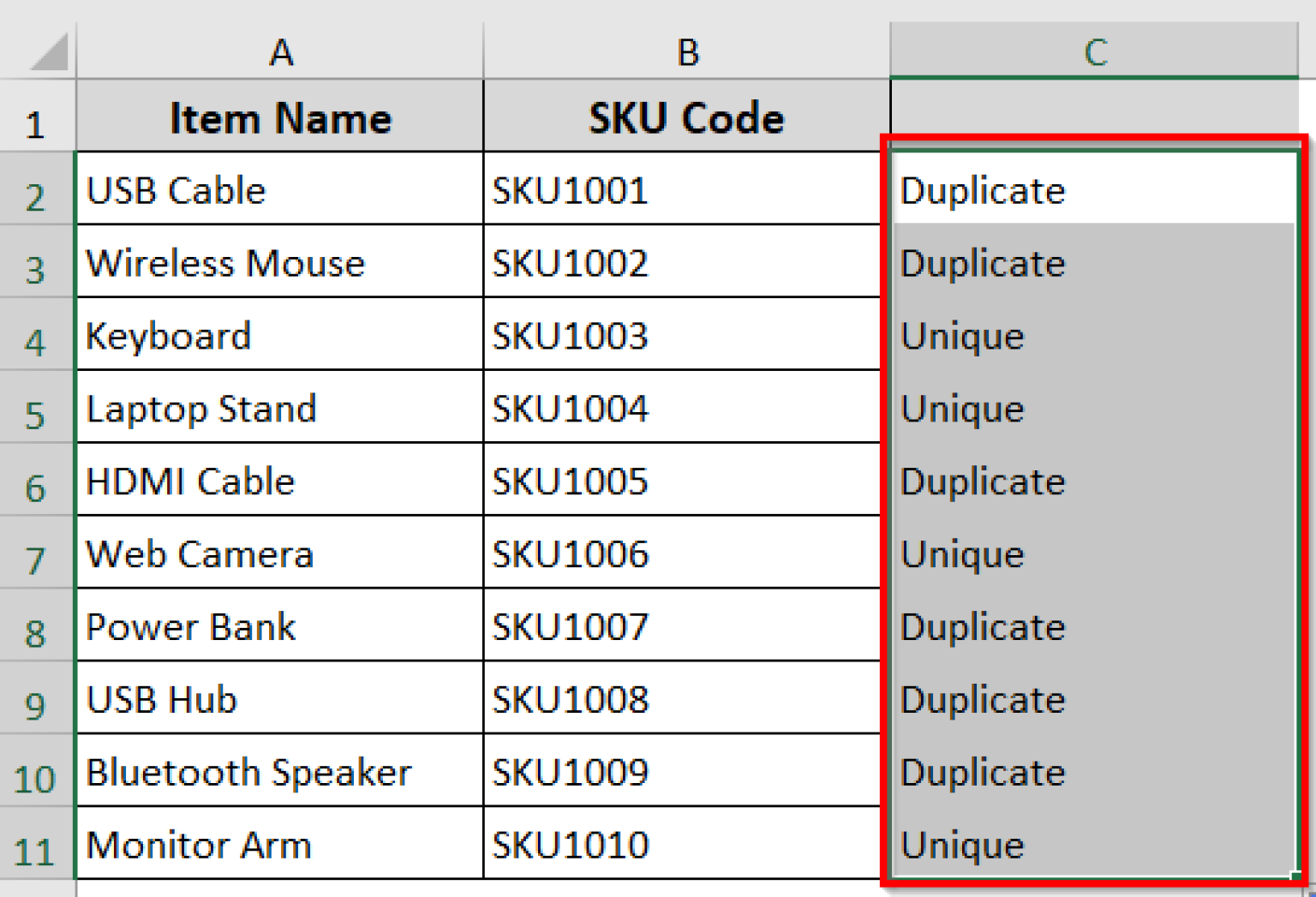Select the USB Cable cell
The image size is (1316, 897).
tap(279, 190)
